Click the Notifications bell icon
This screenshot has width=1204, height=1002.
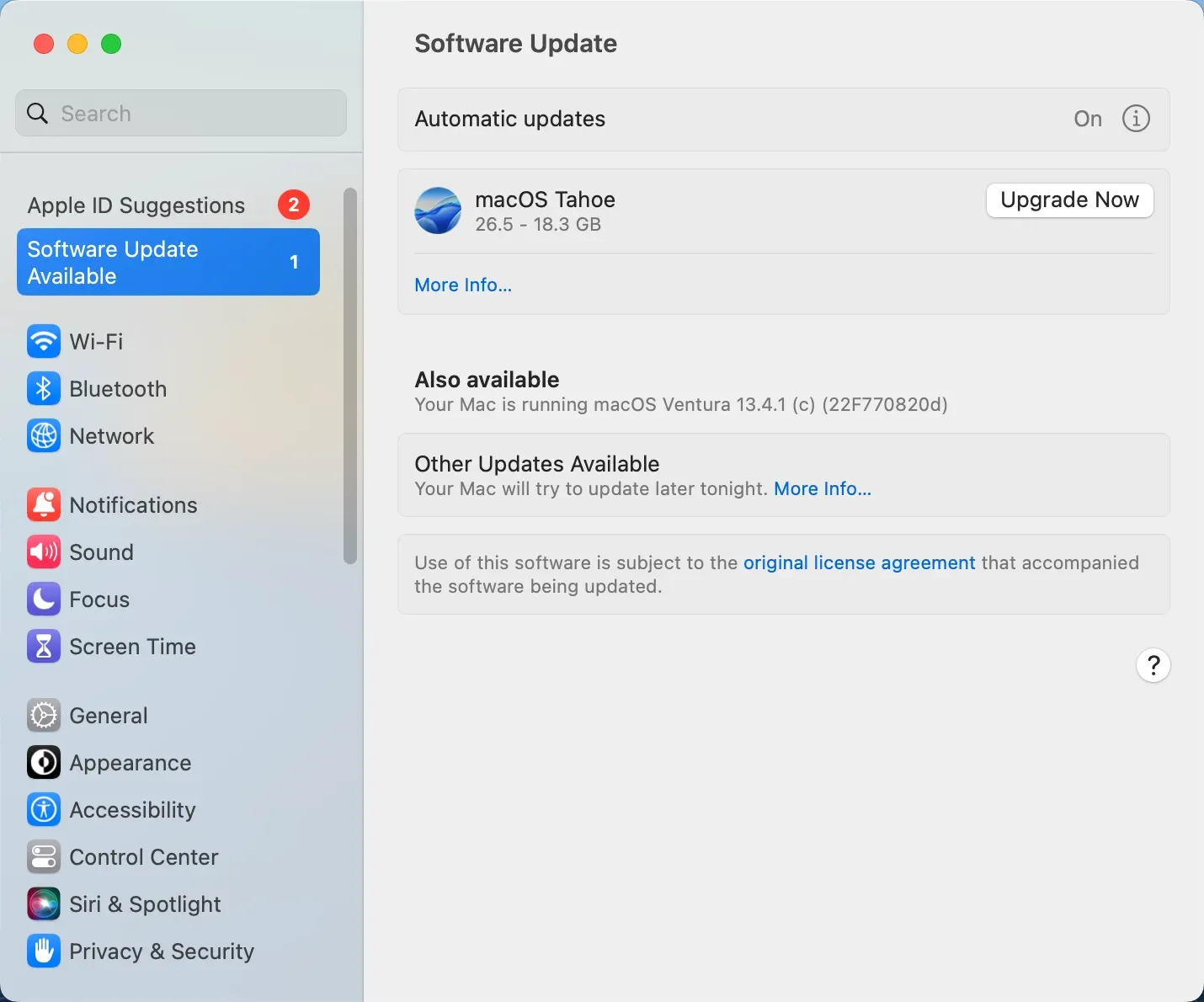click(44, 505)
